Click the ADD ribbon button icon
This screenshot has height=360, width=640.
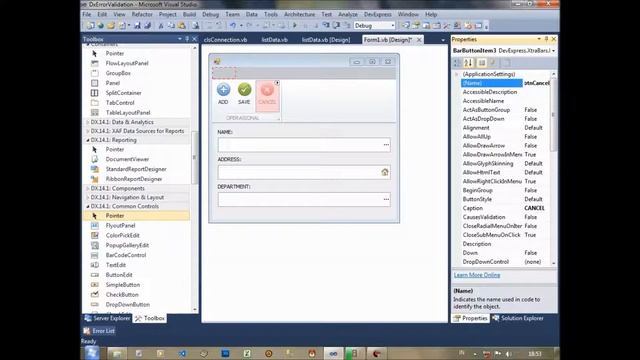point(223,90)
